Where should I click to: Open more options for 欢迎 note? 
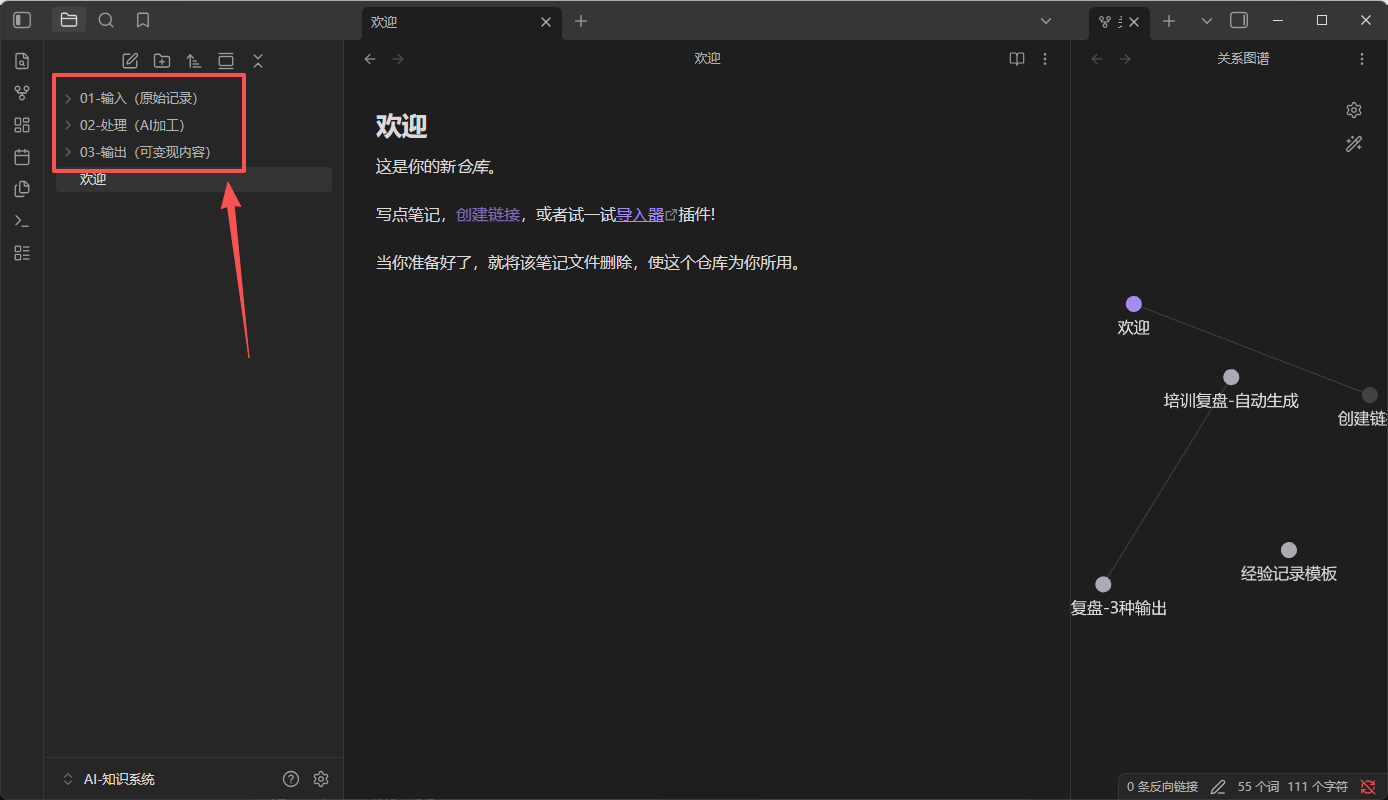(x=1045, y=59)
